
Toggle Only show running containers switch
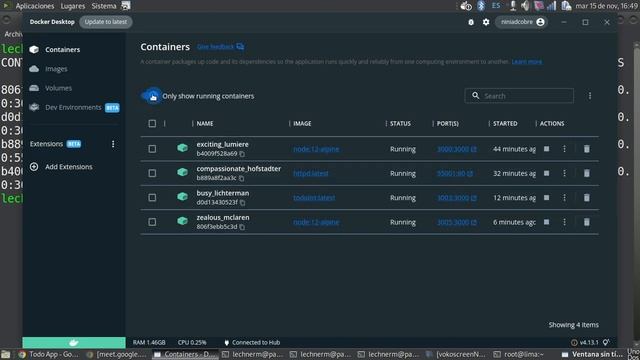tap(151, 96)
